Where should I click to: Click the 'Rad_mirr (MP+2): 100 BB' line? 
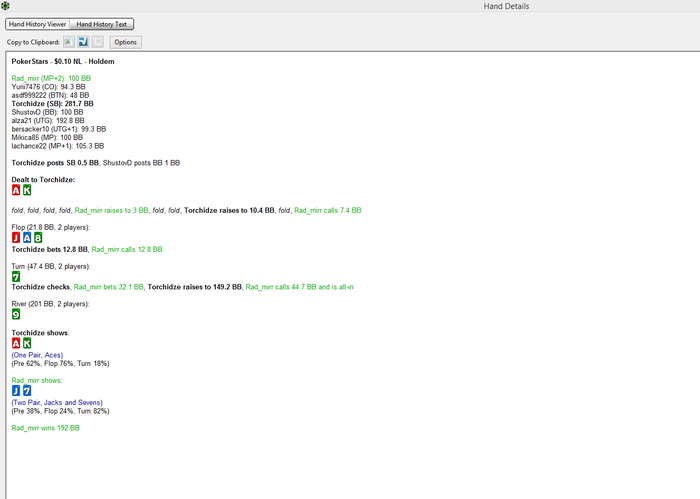51,78
